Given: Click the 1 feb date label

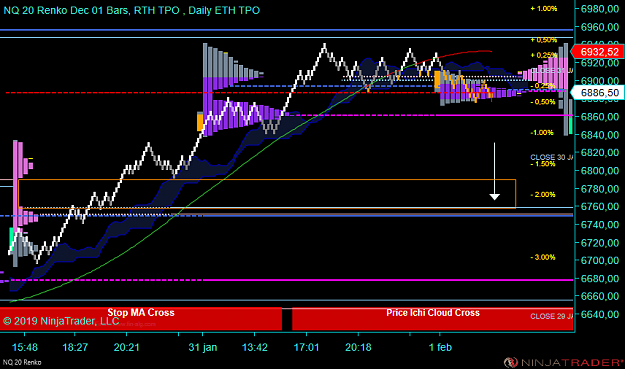Looking at the screenshot, I should coord(440,347).
